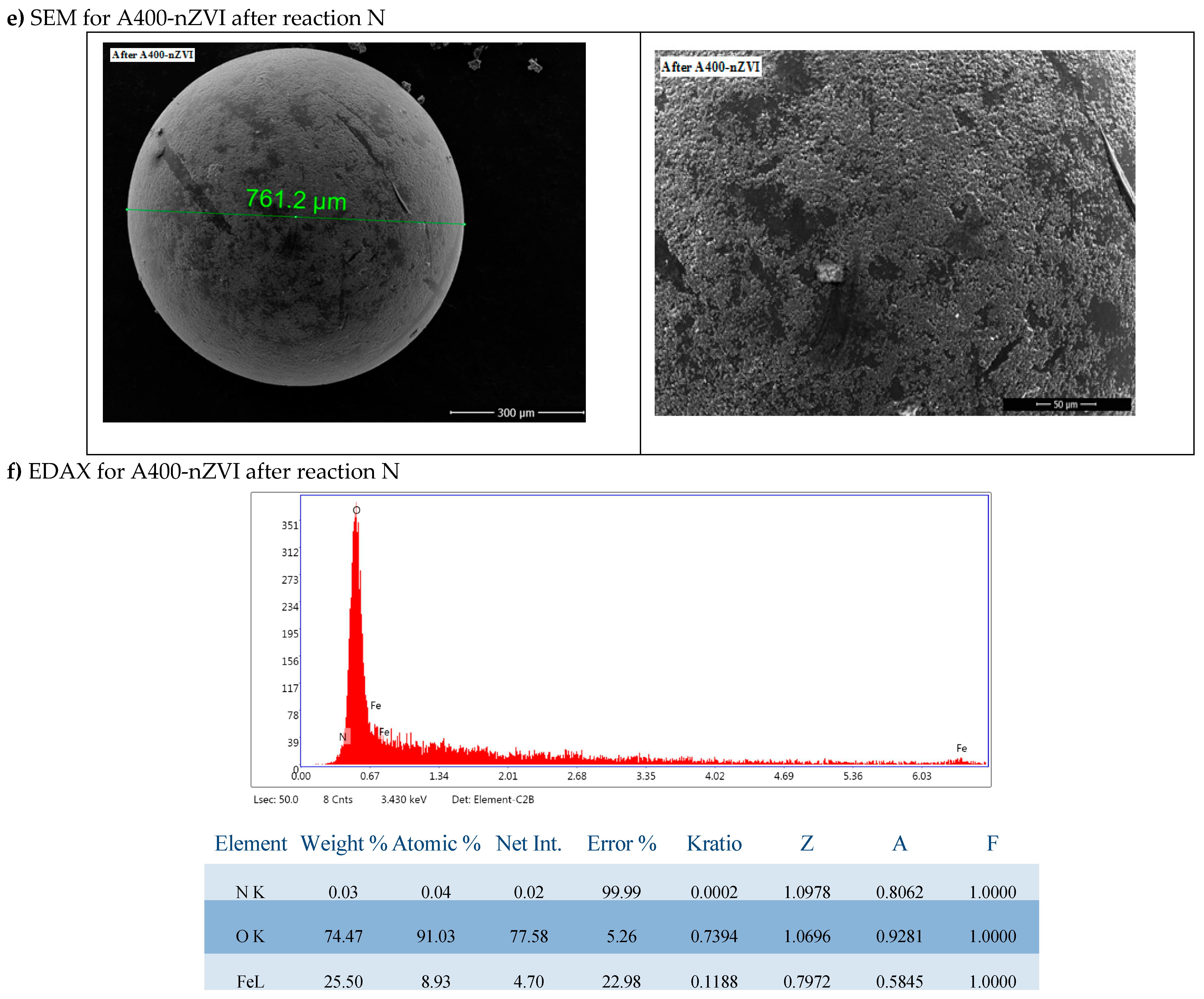
Task: Click the Net Int. column header
Action: tap(528, 843)
